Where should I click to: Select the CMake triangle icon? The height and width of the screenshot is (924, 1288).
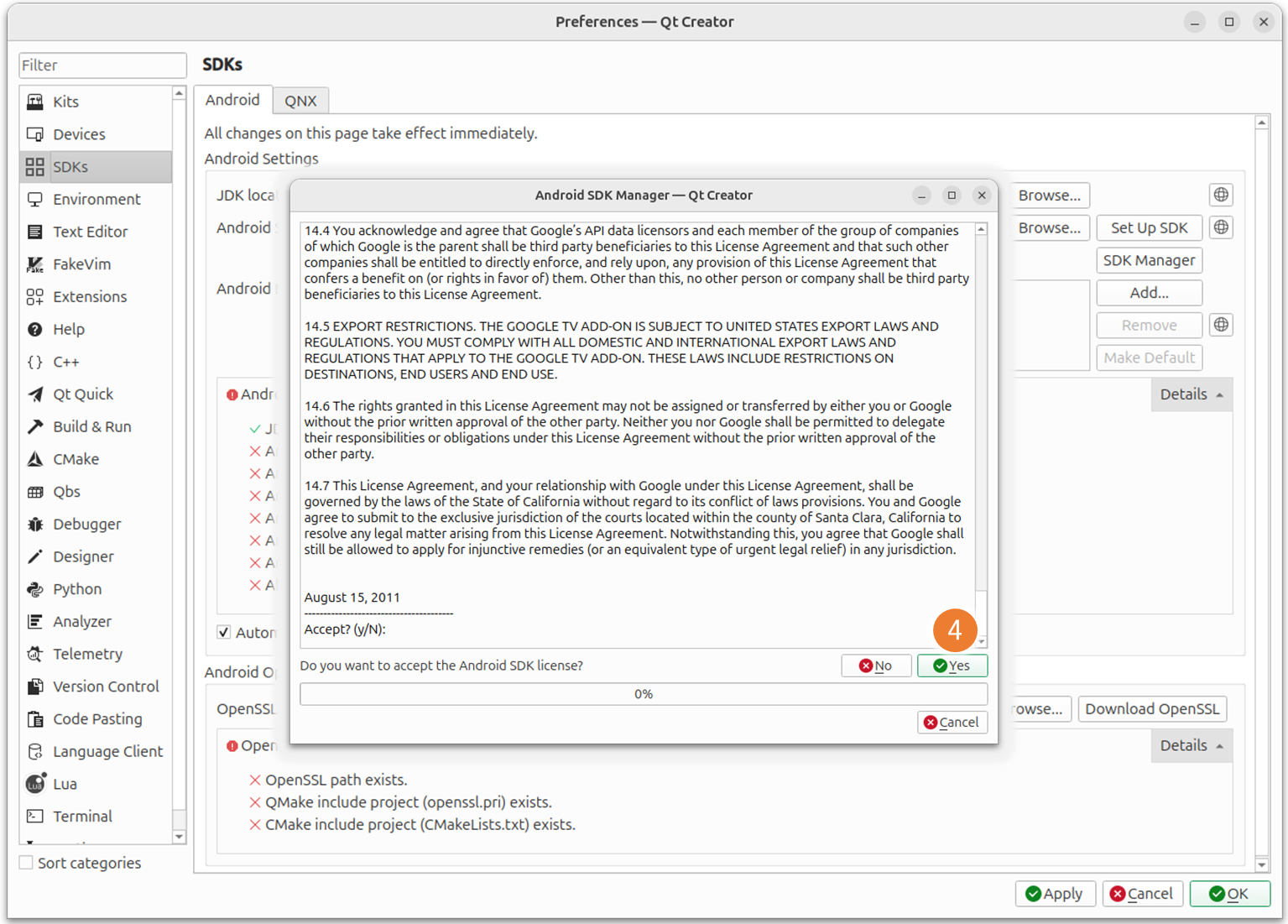[35, 459]
